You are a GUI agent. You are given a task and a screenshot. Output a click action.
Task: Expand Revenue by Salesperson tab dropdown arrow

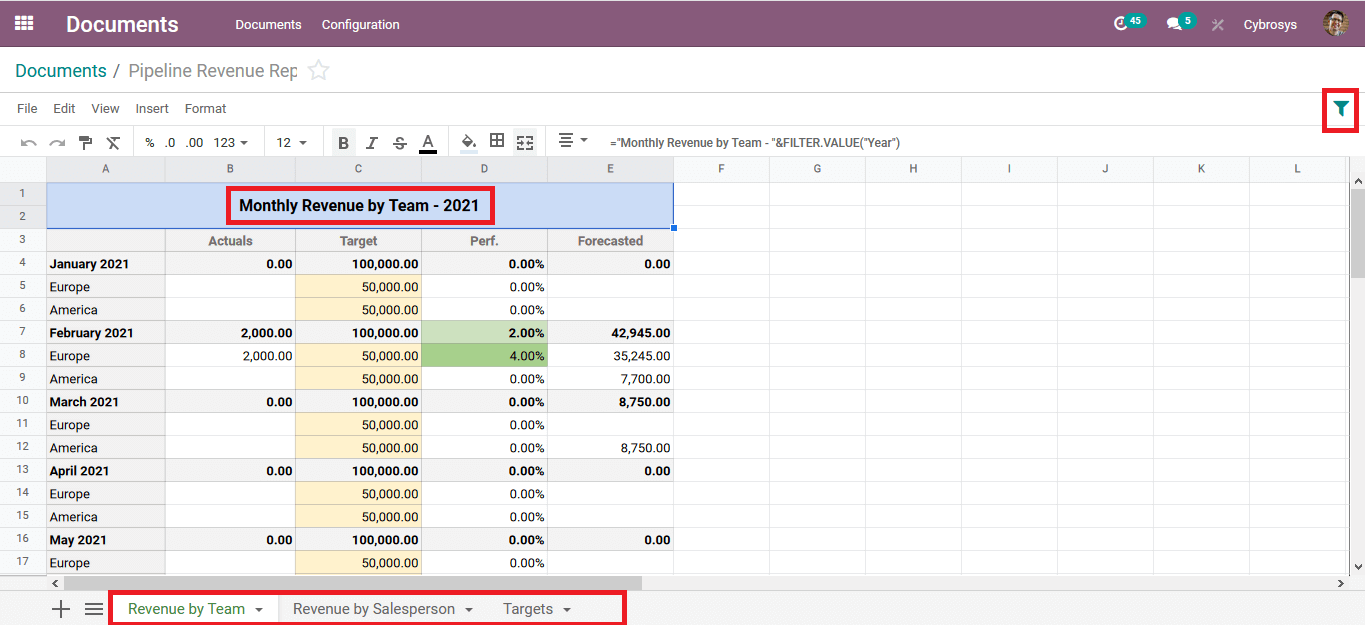(470, 610)
